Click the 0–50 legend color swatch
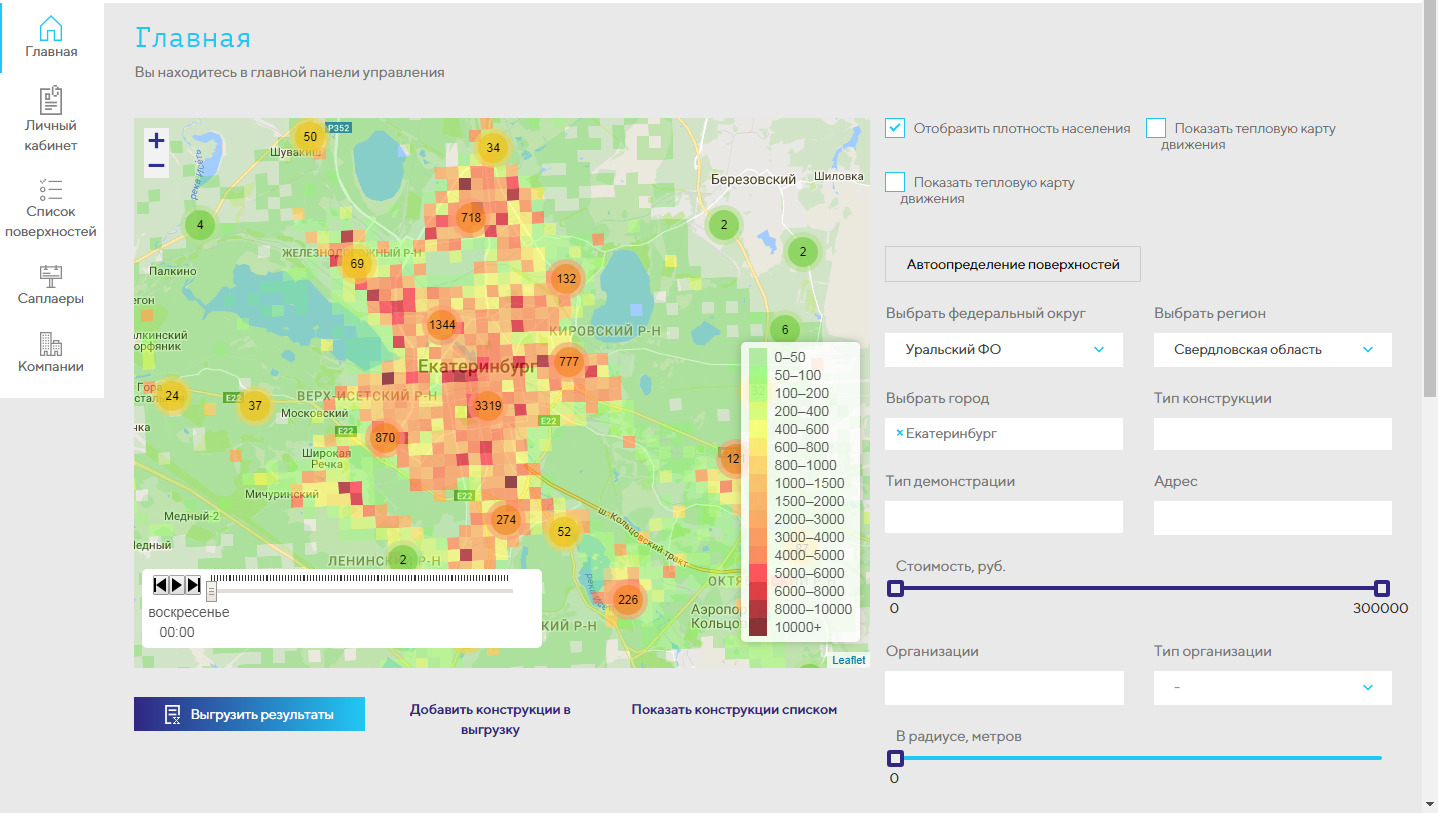 [x=758, y=357]
